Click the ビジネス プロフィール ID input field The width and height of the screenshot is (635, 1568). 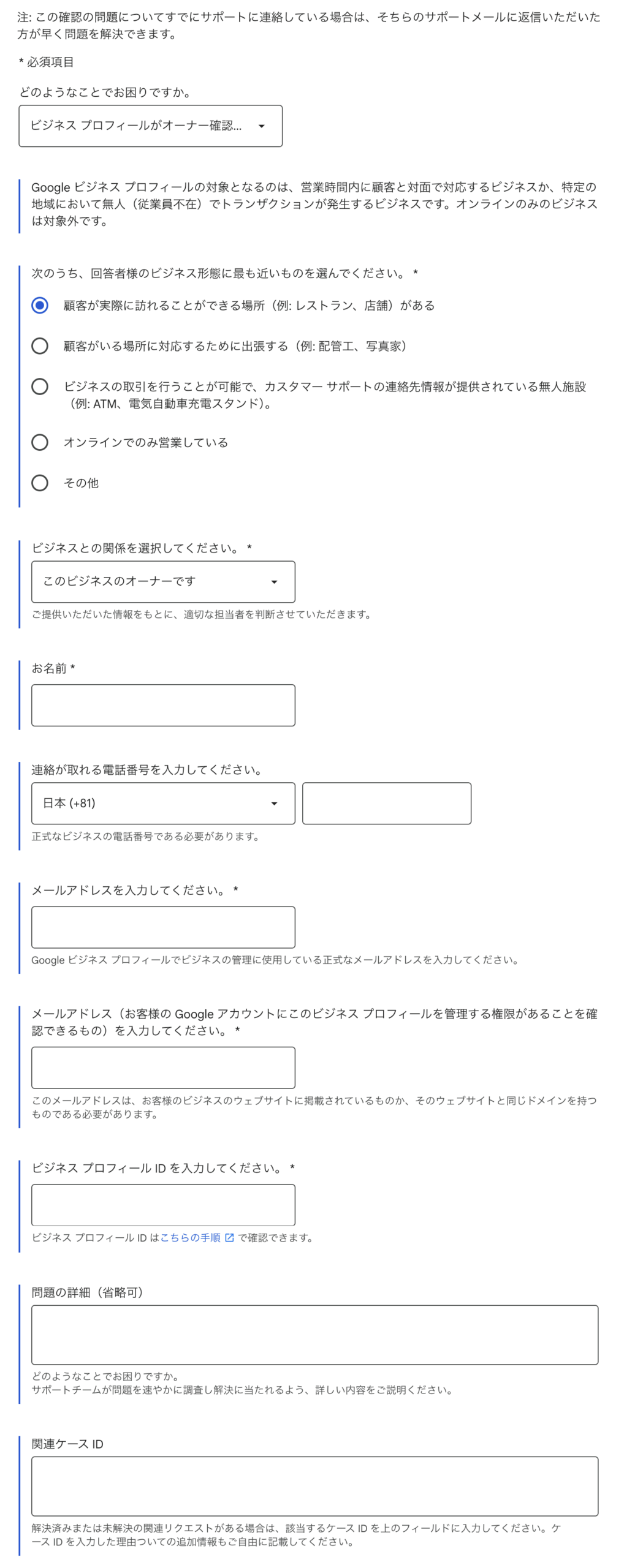tap(163, 1205)
